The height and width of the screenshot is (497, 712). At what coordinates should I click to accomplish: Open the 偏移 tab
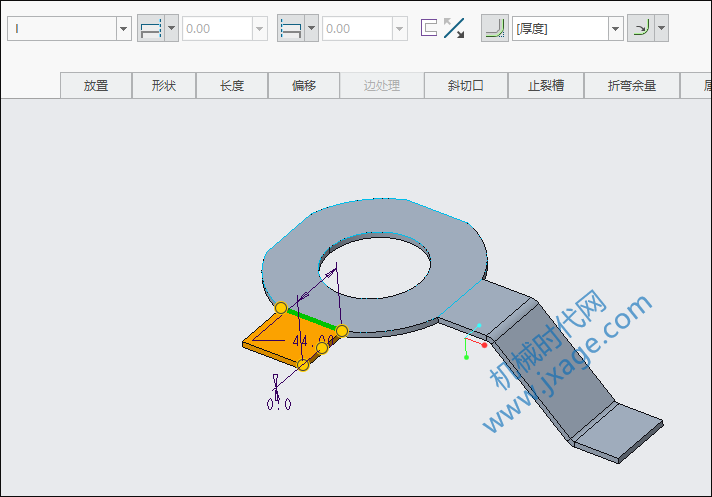[304, 85]
